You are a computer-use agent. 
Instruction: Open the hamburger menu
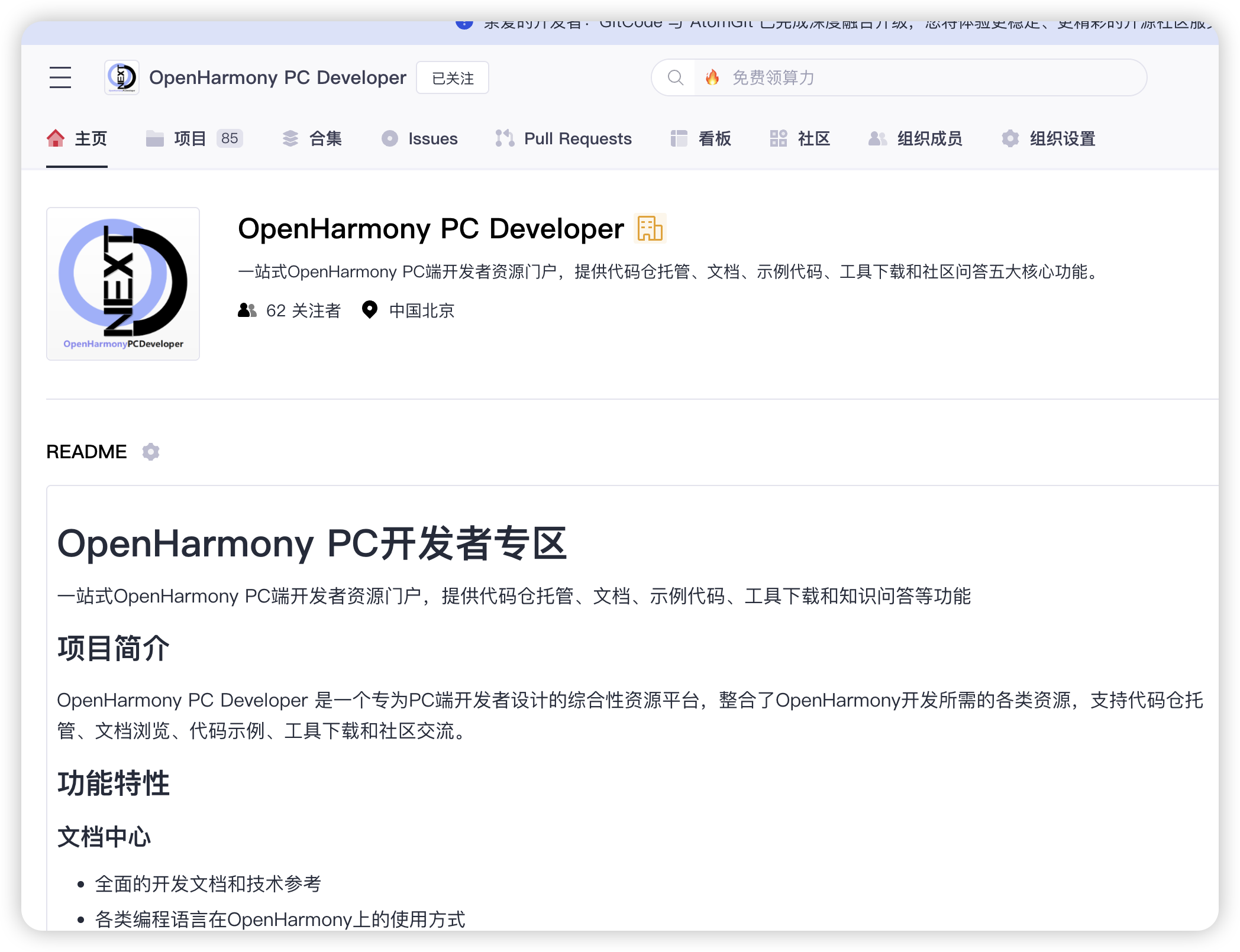click(x=60, y=77)
